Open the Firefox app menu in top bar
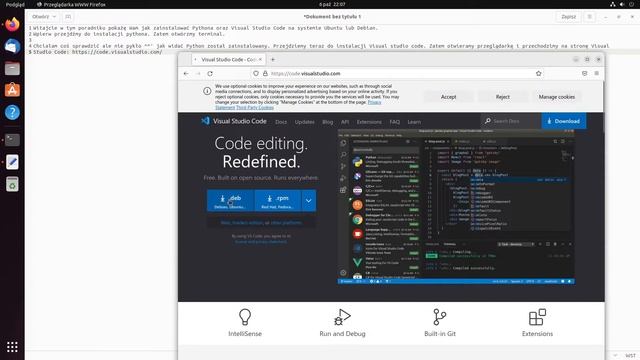The image size is (640, 360). (x=71, y=4)
